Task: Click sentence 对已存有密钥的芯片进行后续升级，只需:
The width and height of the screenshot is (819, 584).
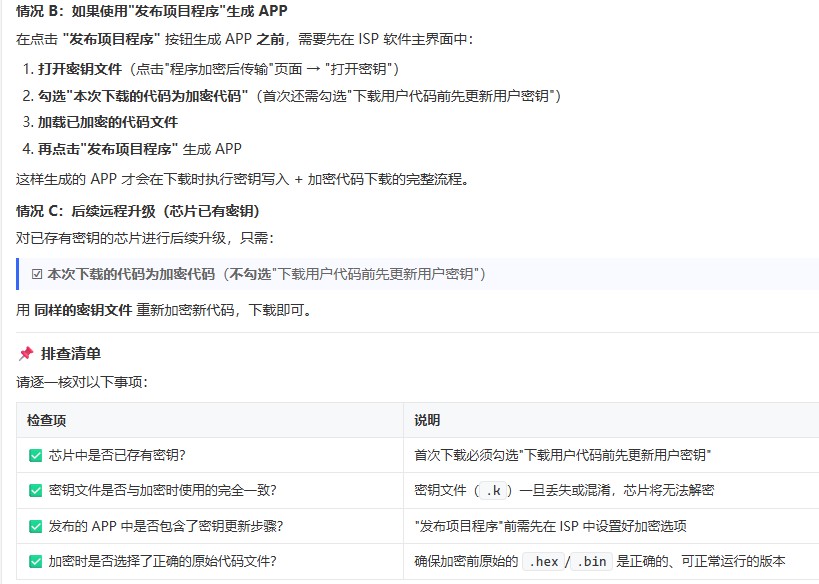Action: pos(145,238)
